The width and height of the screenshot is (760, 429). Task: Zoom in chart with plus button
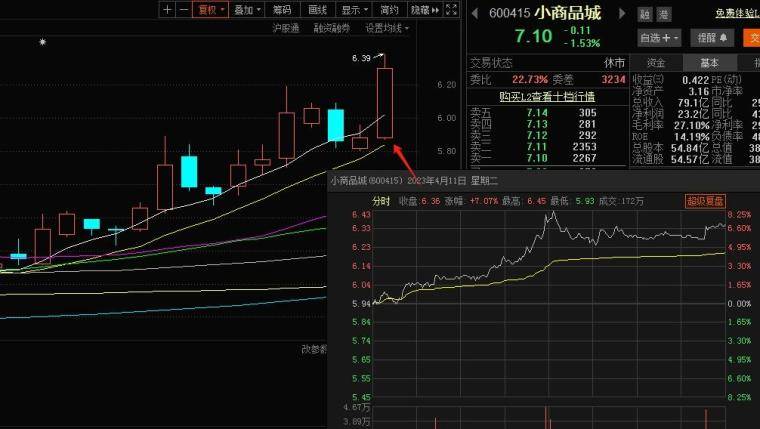click(x=167, y=9)
